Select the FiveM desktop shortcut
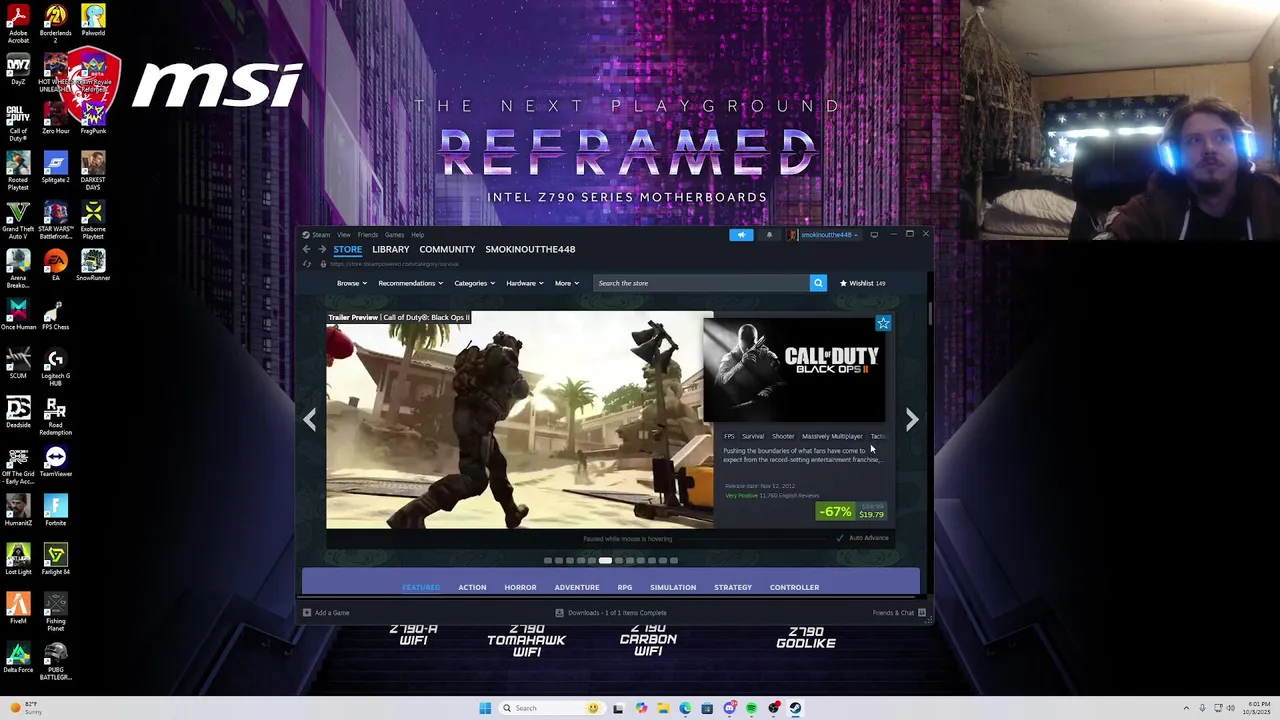Viewport: 1280px width, 720px height. 18,608
